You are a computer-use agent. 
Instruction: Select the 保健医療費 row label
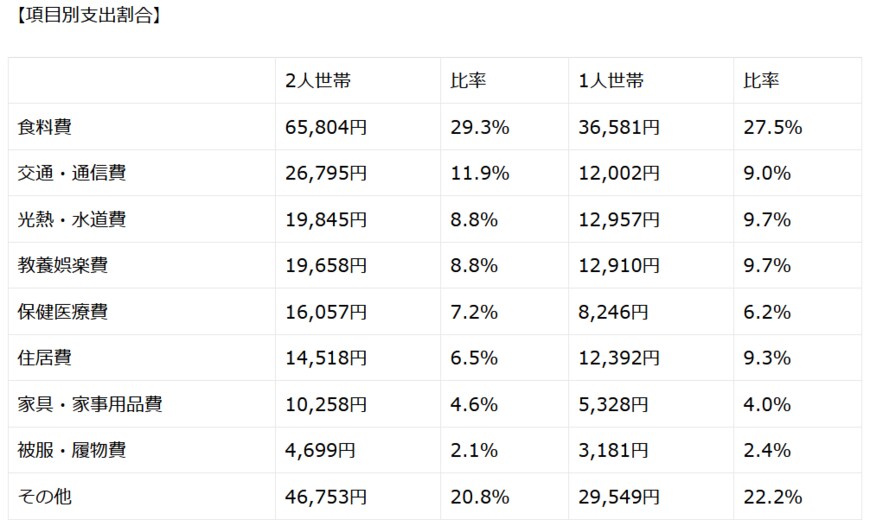pyautogui.click(x=63, y=311)
